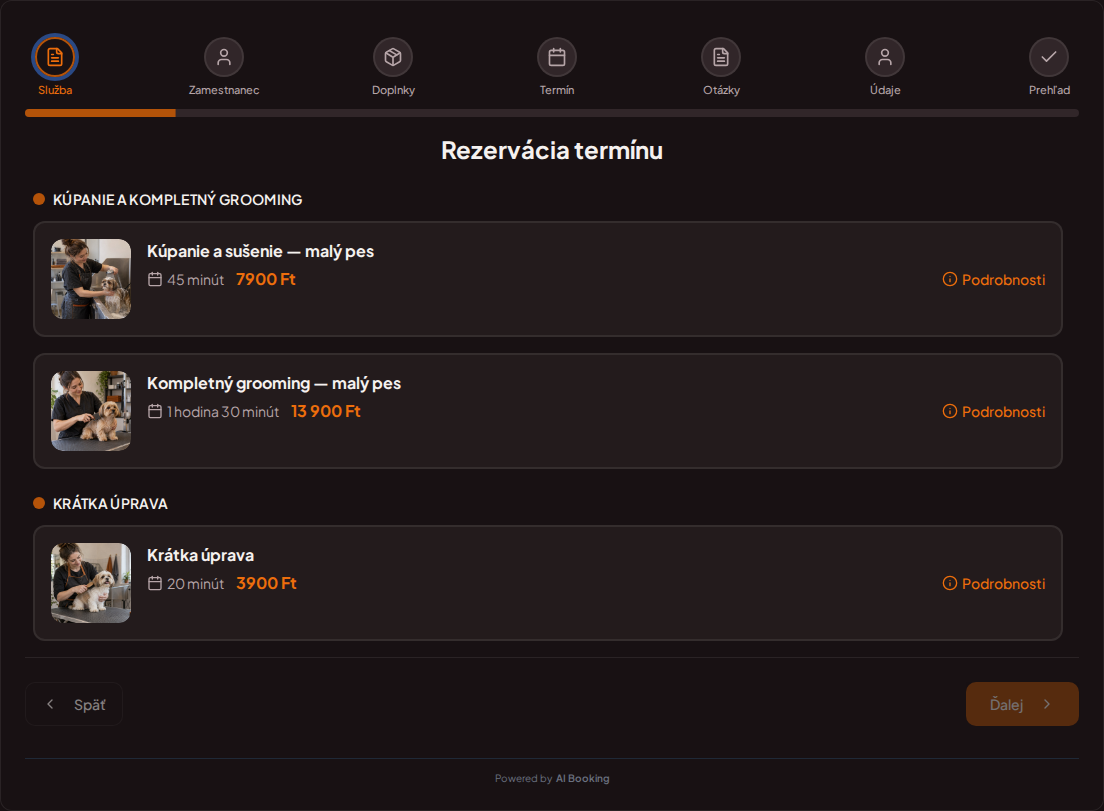Open the Doplnky step box icon

point(393,57)
